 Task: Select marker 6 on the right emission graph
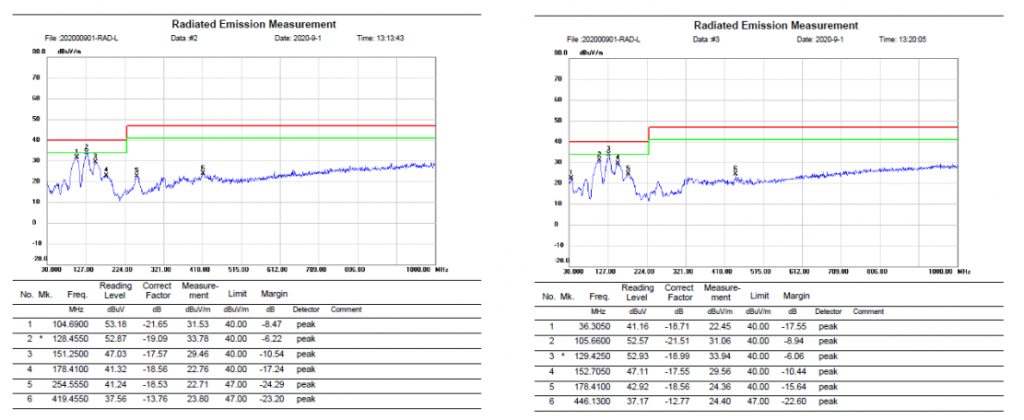click(x=736, y=170)
